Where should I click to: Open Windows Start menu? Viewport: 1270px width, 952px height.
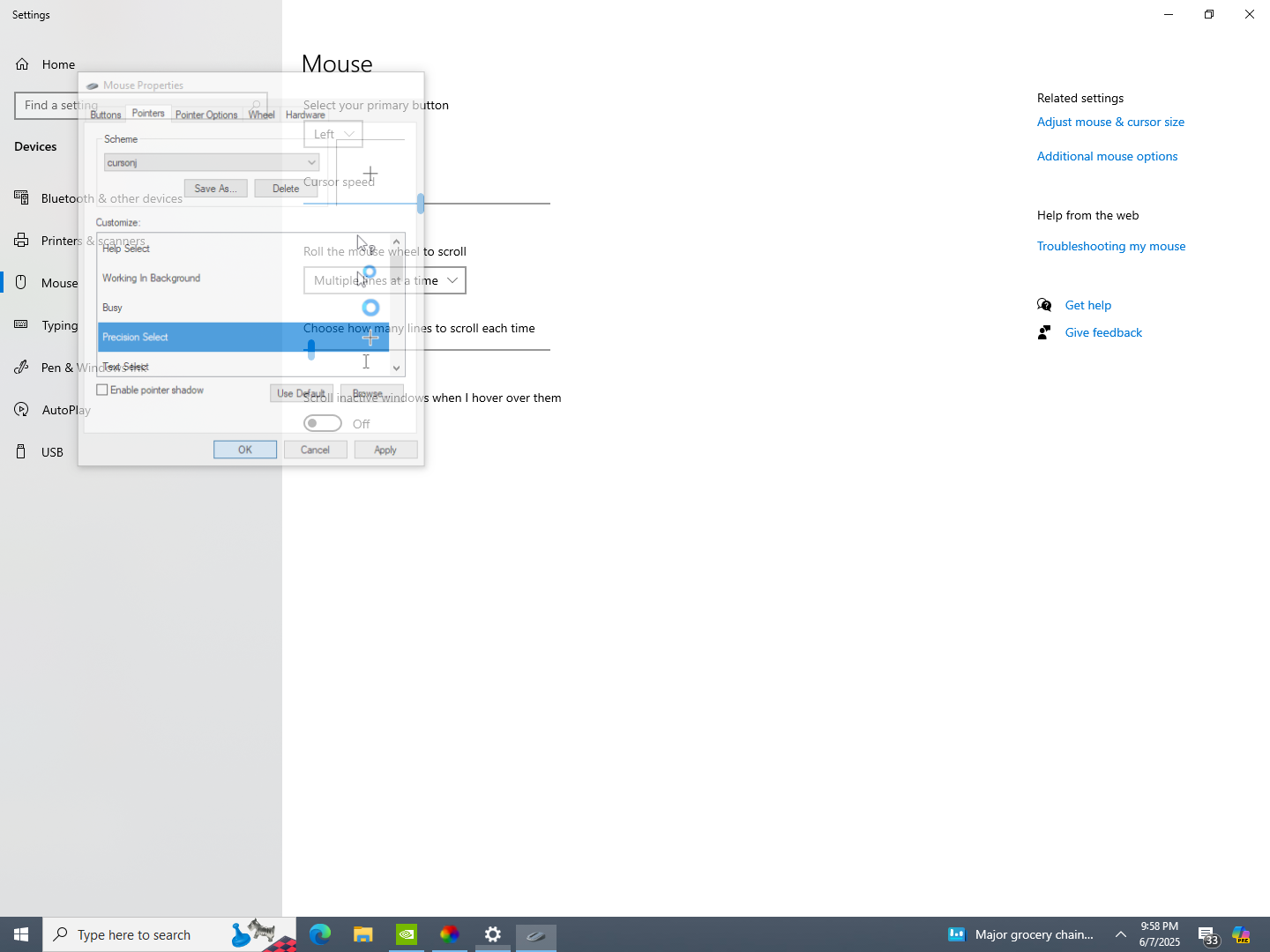(x=21, y=934)
